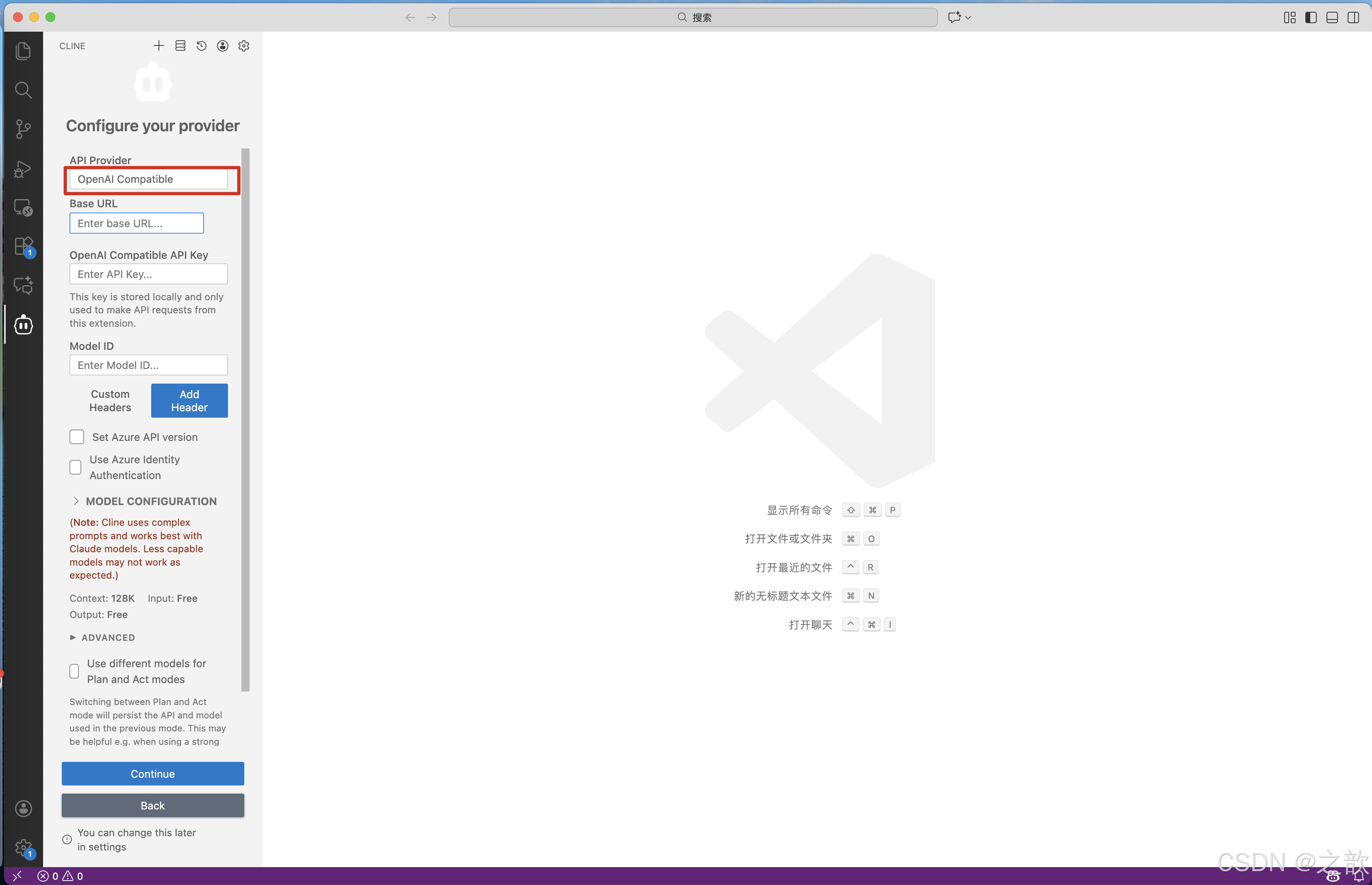Screen dimensions: 1372x885
Task: Open Cline settings gear in panel header
Action: click(244, 46)
